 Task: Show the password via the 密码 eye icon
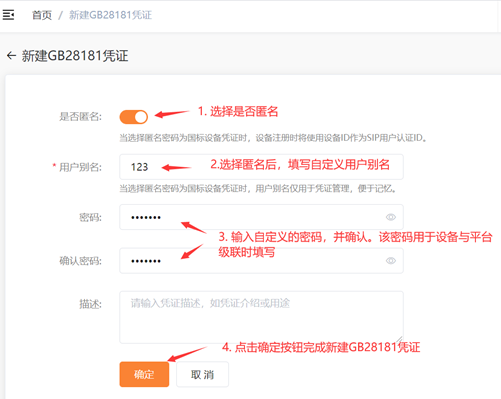391,217
